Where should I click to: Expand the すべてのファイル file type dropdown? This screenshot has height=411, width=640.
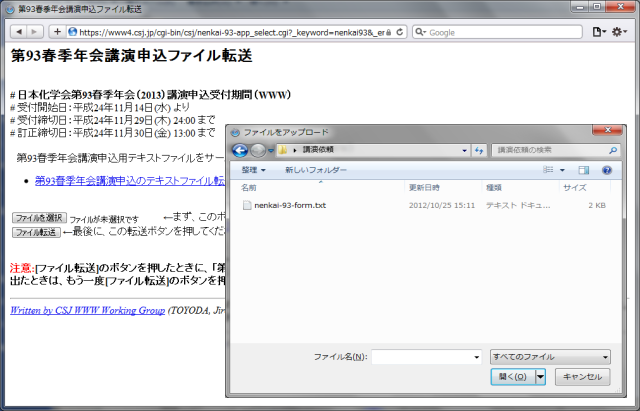(x=550, y=356)
